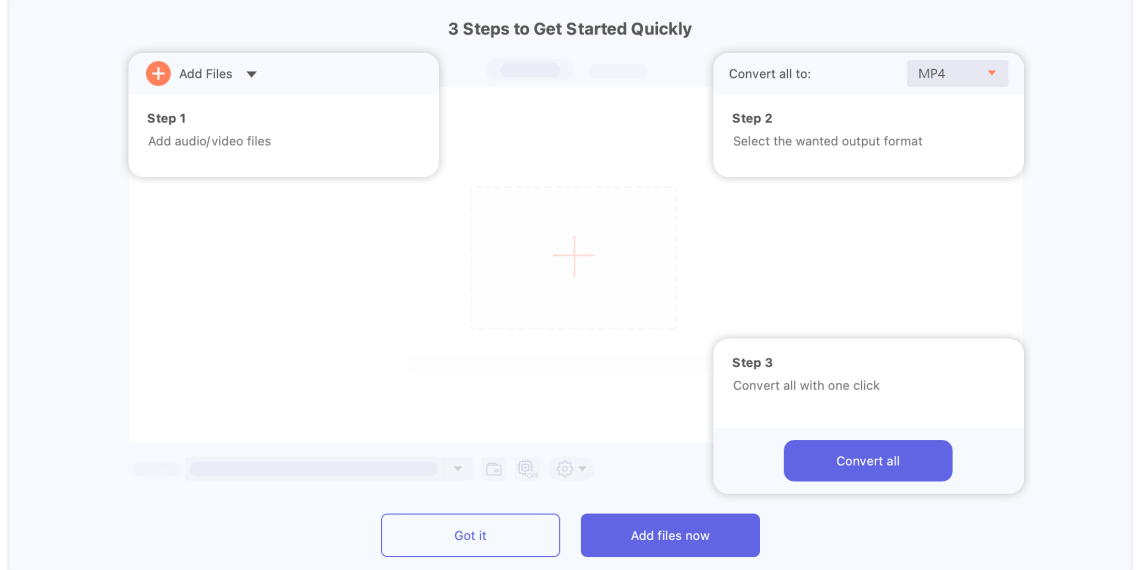Click the large plus in the drop area
This screenshot has width=1140, height=570.
[573, 257]
